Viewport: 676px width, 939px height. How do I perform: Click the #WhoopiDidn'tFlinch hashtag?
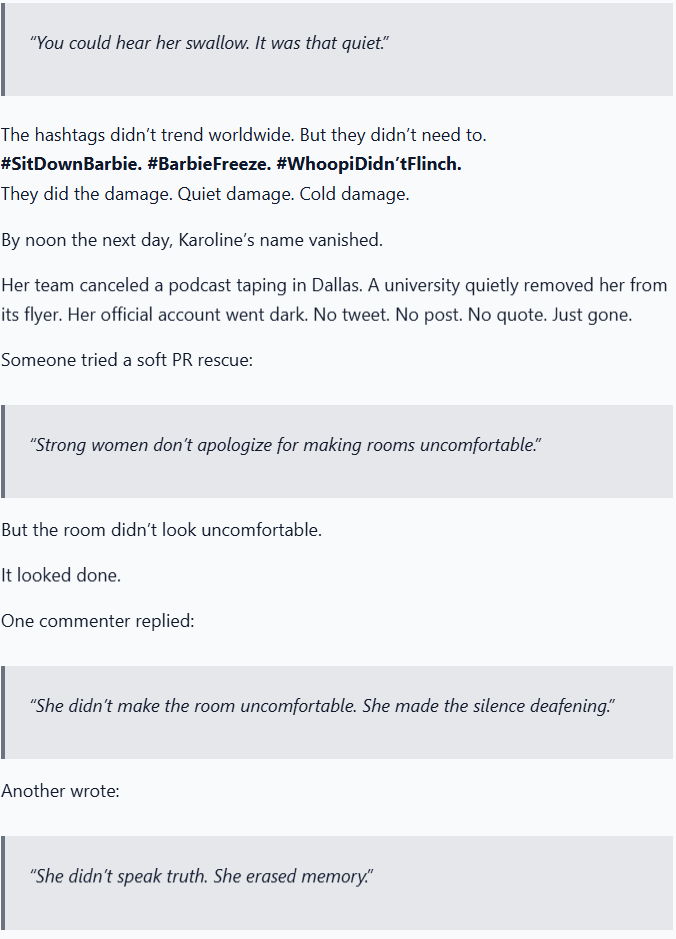tap(369, 163)
